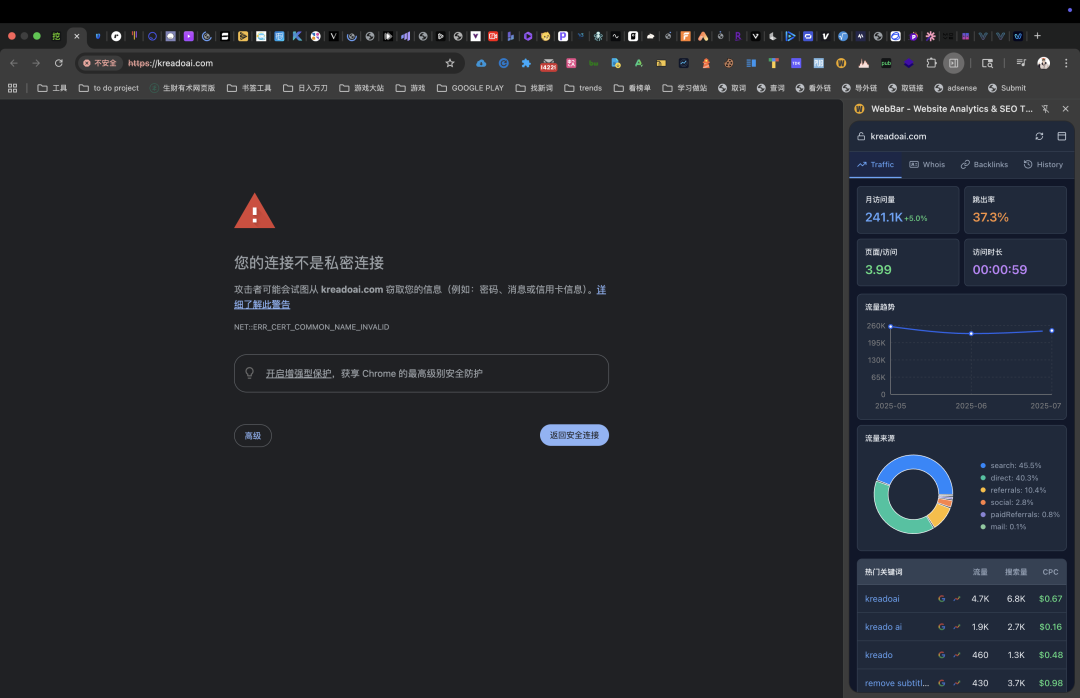Screen dimensions: 1080x698
Task: Open a new browser tab
Action: pos(1037,36)
